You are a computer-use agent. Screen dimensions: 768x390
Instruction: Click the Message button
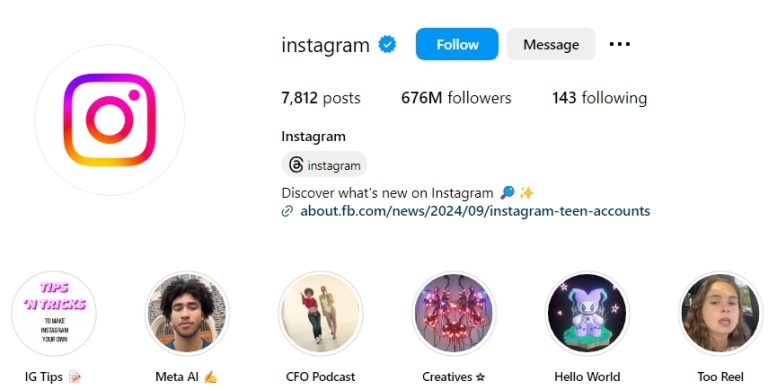(x=551, y=44)
